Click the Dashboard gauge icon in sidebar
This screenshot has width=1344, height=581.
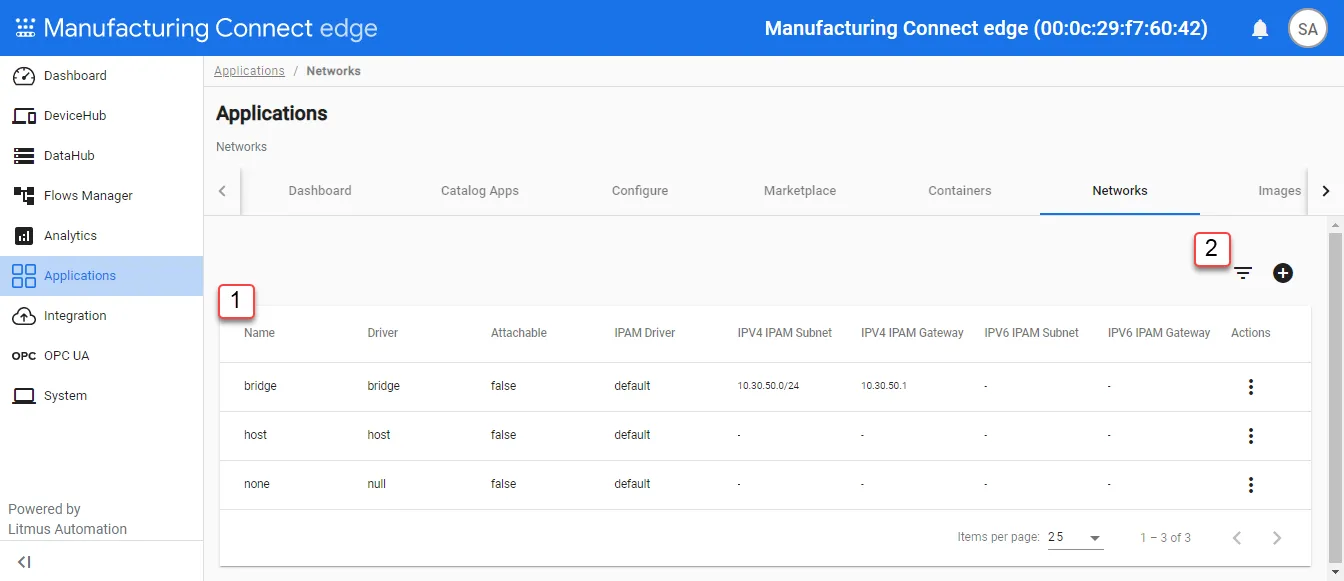coord(24,76)
